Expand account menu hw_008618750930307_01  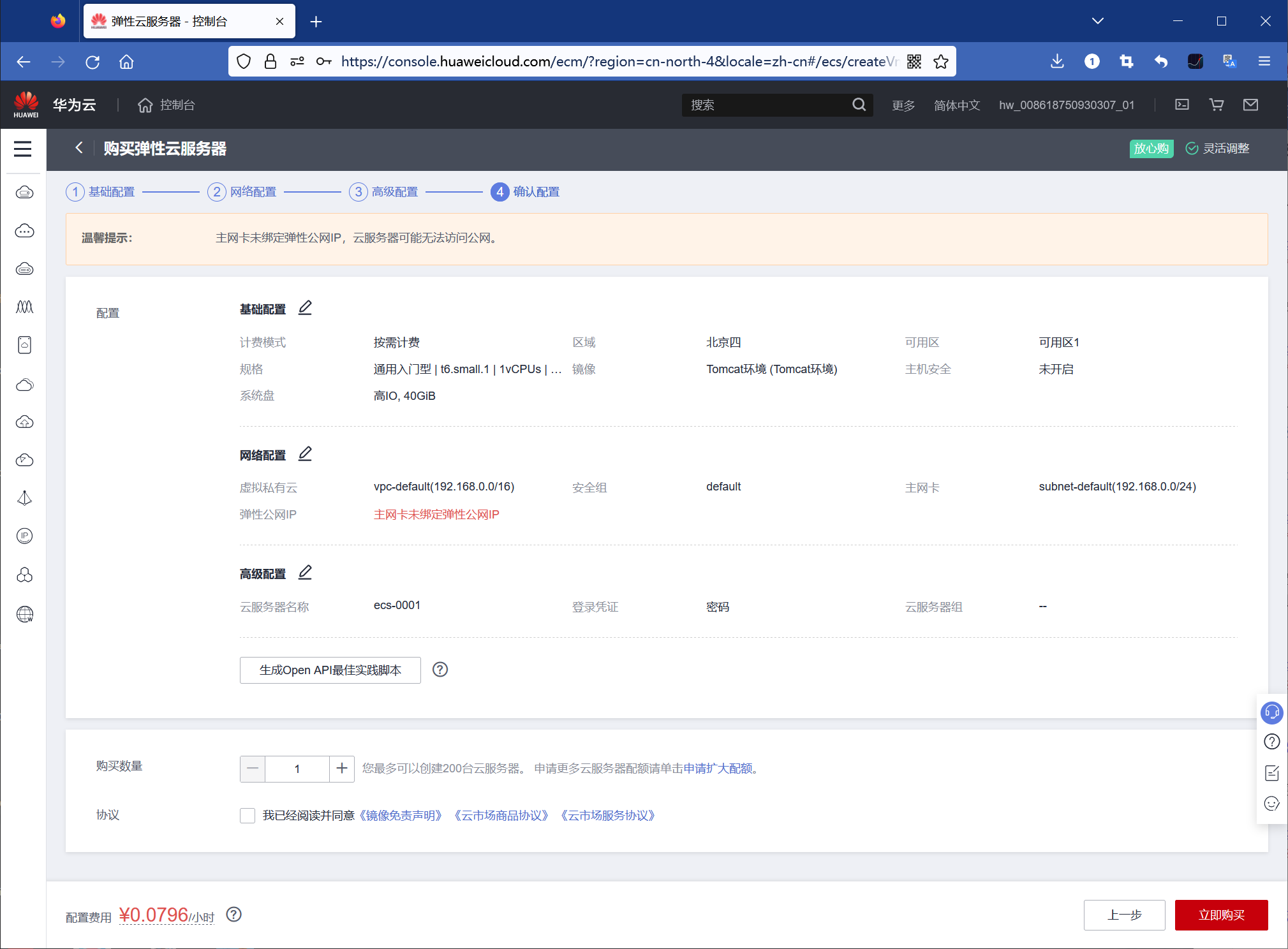pos(1066,105)
